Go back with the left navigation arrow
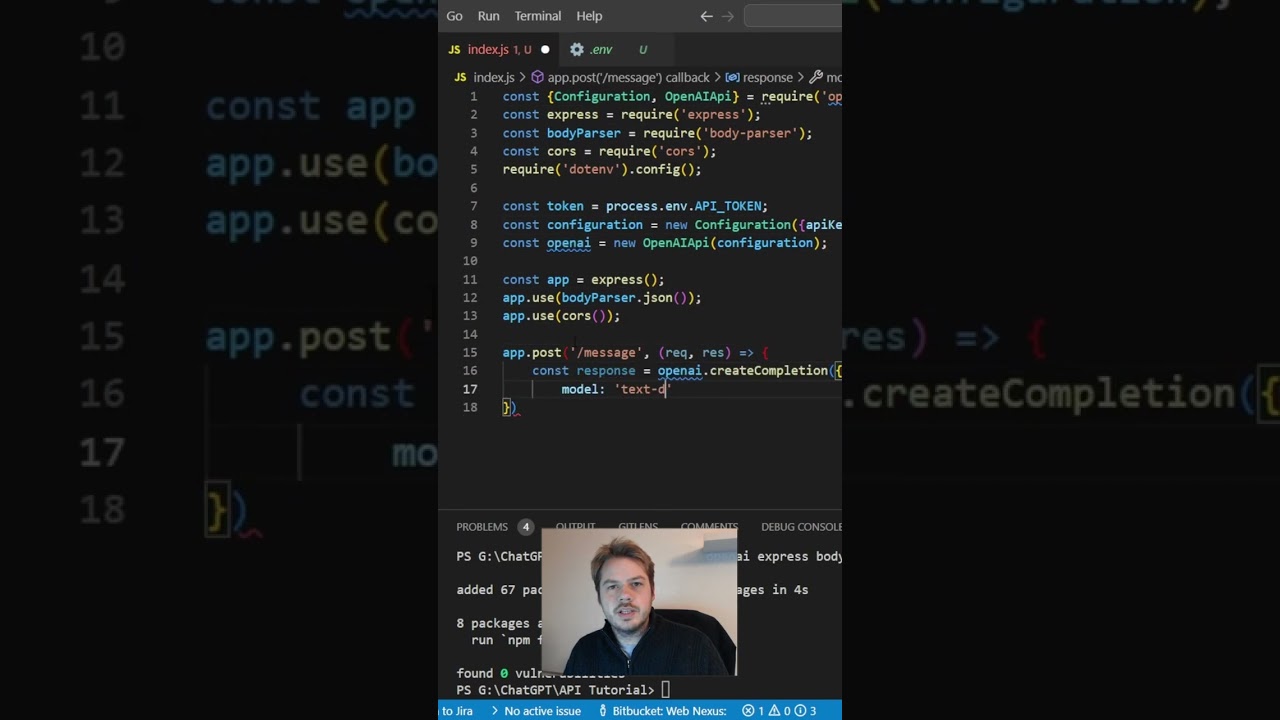 coord(707,16)
